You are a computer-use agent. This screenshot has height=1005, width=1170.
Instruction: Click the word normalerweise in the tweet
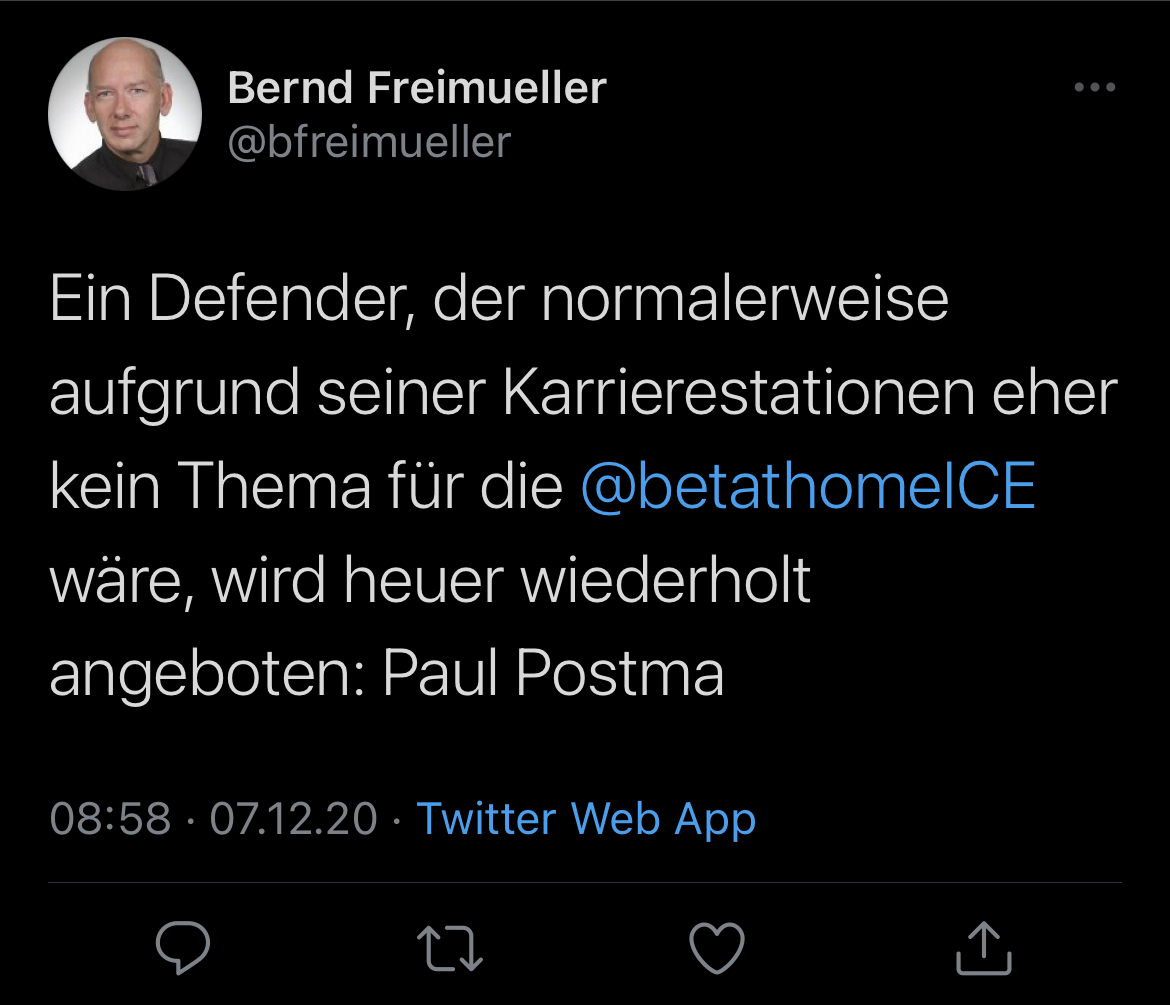745,299
